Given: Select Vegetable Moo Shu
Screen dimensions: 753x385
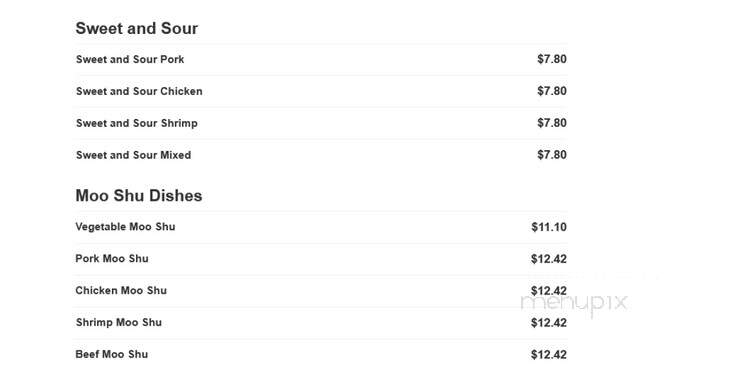Looking at the screenshot, I should [125, 227].
